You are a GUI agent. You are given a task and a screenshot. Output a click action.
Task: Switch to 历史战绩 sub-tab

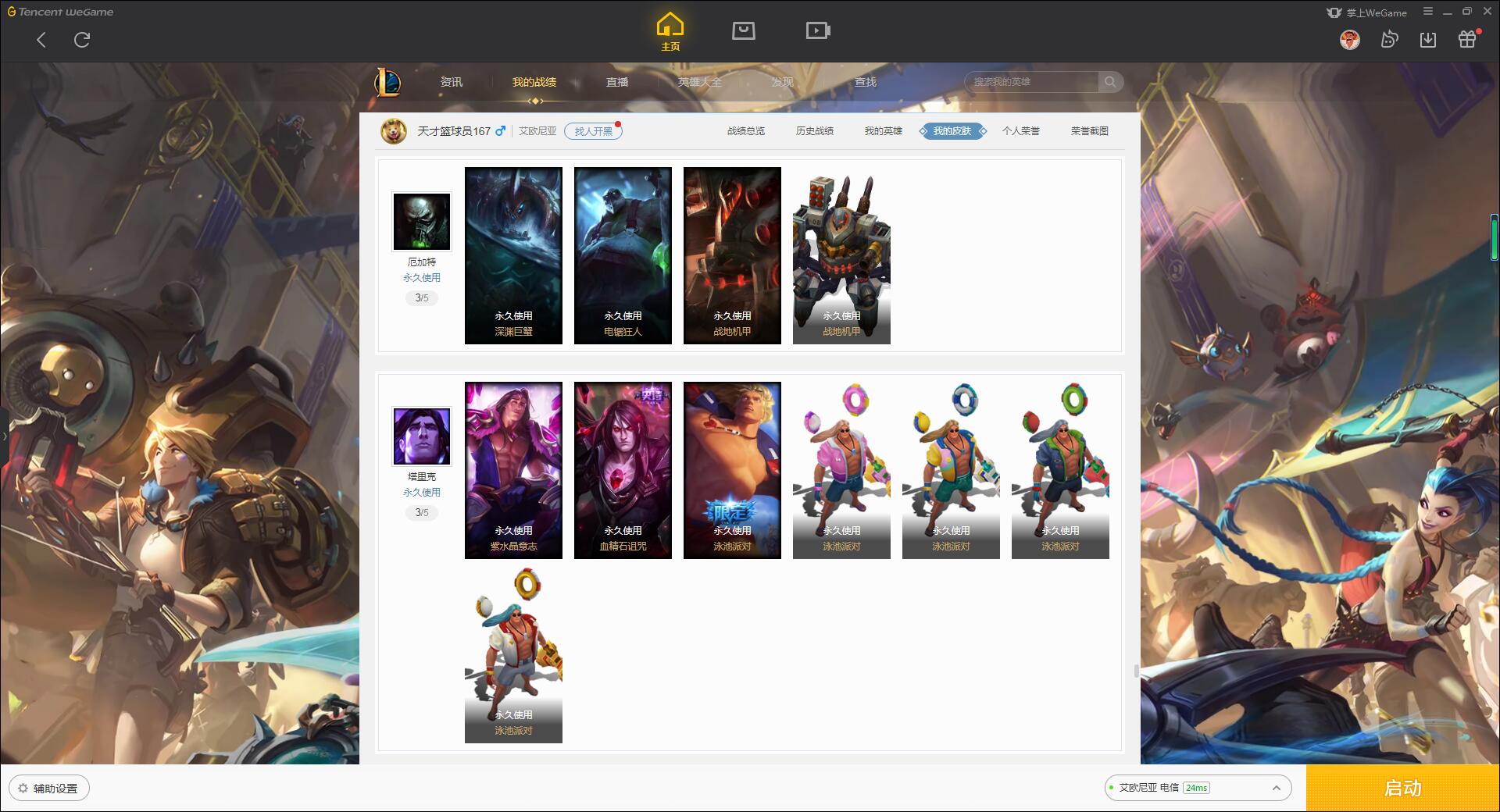tap(815, 131)
